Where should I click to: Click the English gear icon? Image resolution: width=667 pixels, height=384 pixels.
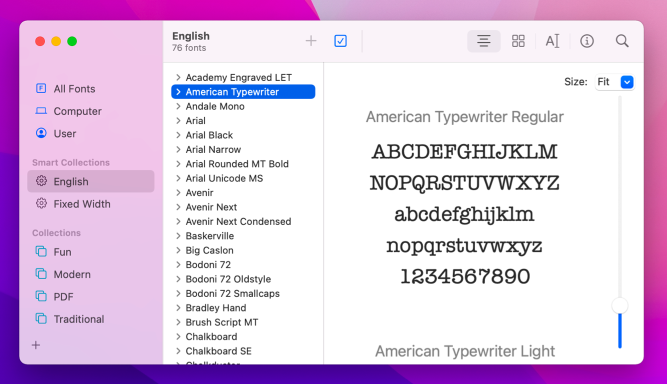pyautogui.click(x=41, y=181)
